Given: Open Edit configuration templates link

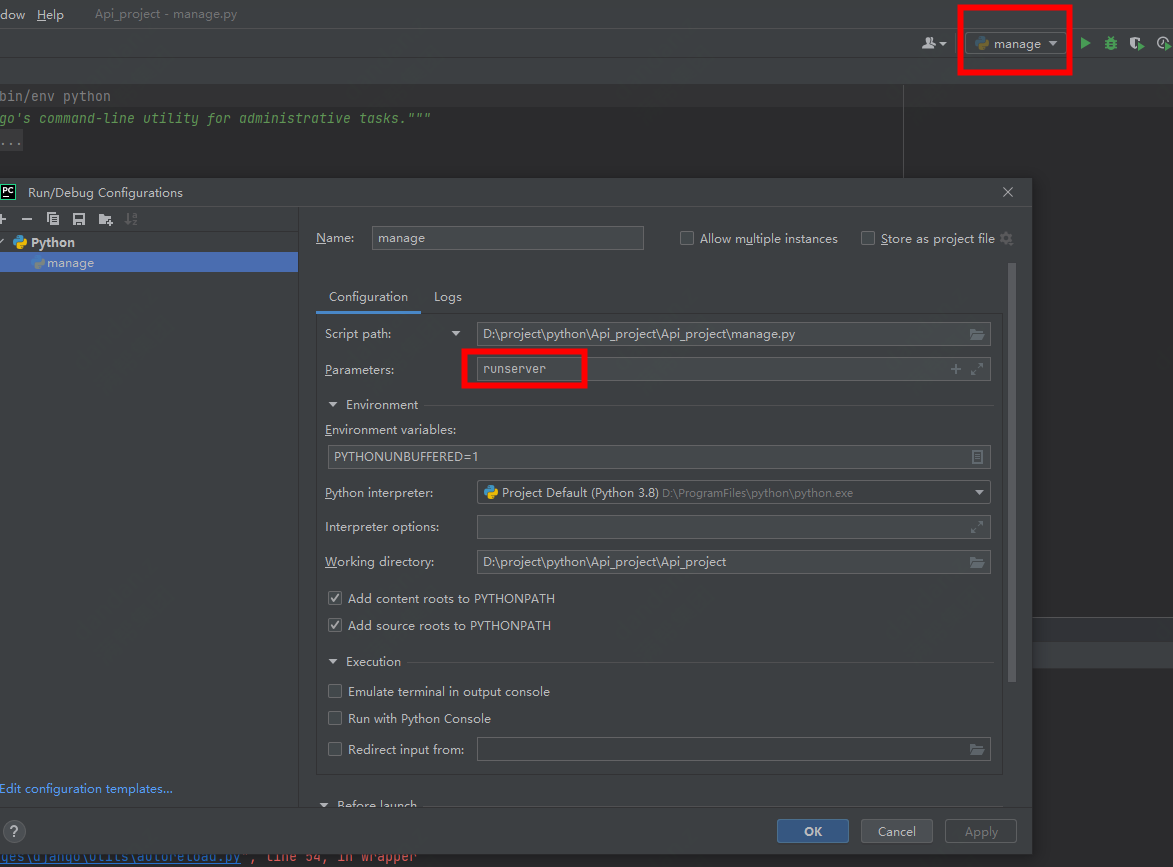Looking at the screenshot, I should pyautogui.click(x=86, y=788).
